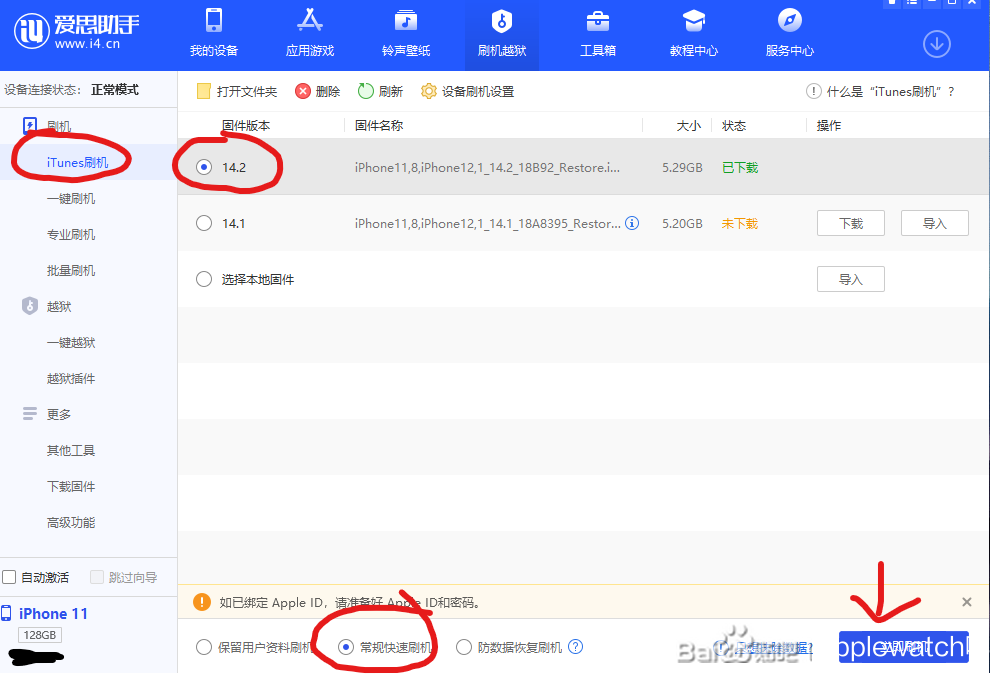The image size is (990, 674).
Task: Open 下载固件 in sidebar
Action: click(x=71, y=487)
